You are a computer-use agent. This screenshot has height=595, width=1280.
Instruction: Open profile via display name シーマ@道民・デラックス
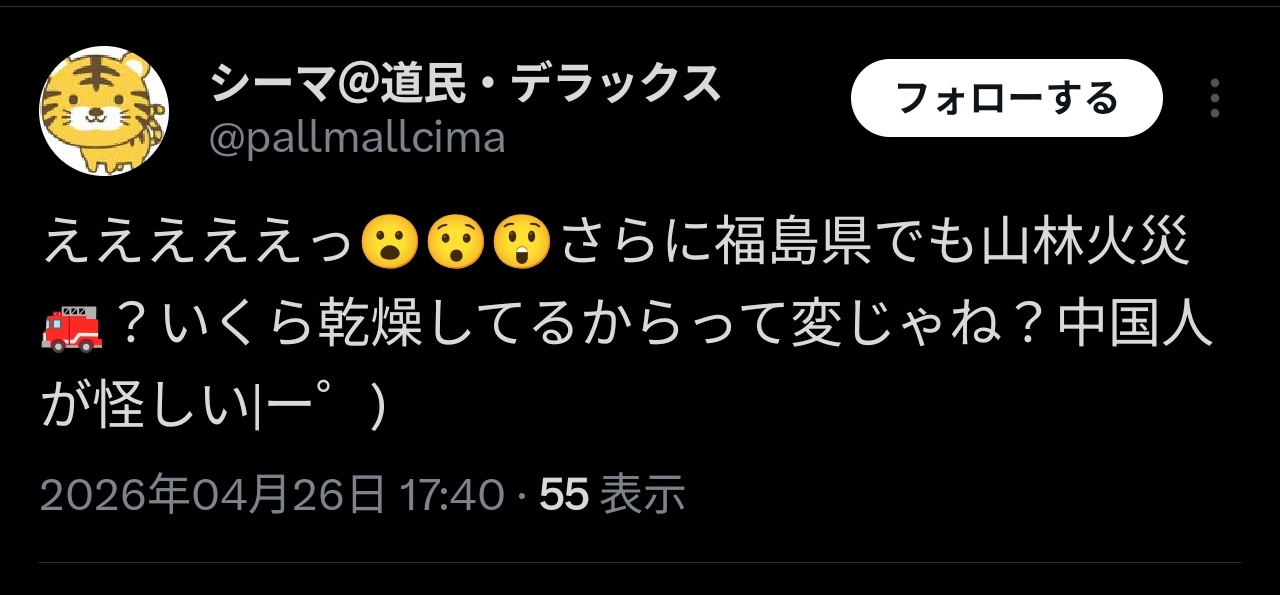466,84
